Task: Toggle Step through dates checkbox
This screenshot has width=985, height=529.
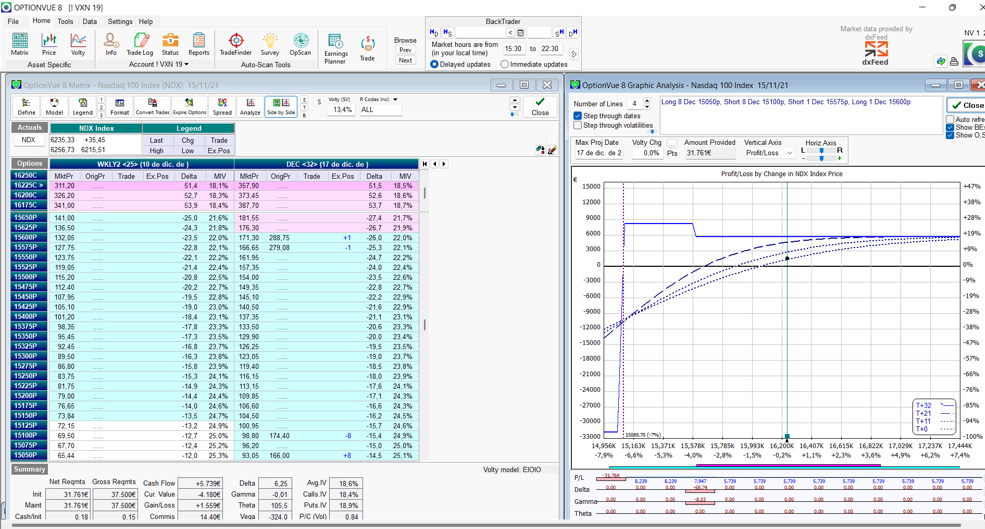Action: [x=577, y=116]
